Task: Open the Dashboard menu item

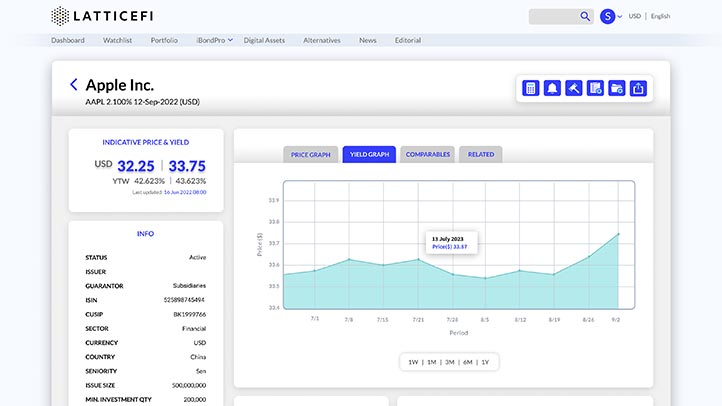Action: 68,40
